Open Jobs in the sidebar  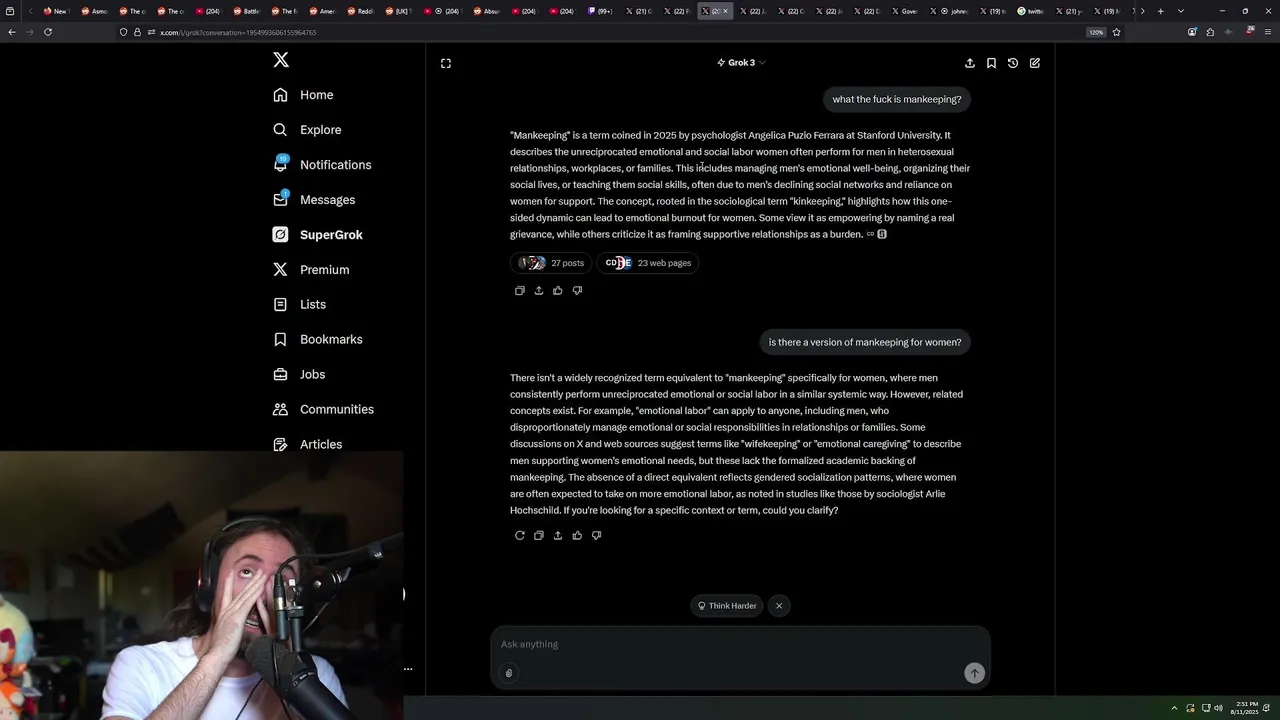point(299,374)
